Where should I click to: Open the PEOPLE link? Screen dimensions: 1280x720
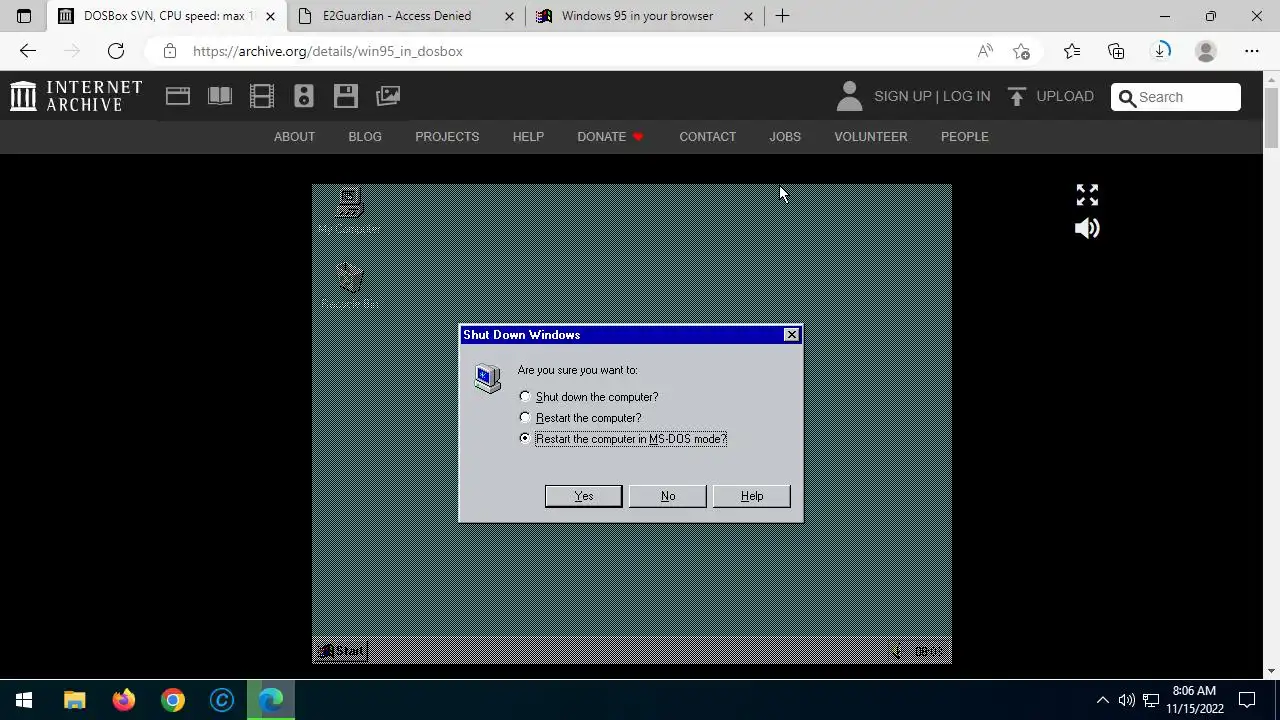point(964,136)
